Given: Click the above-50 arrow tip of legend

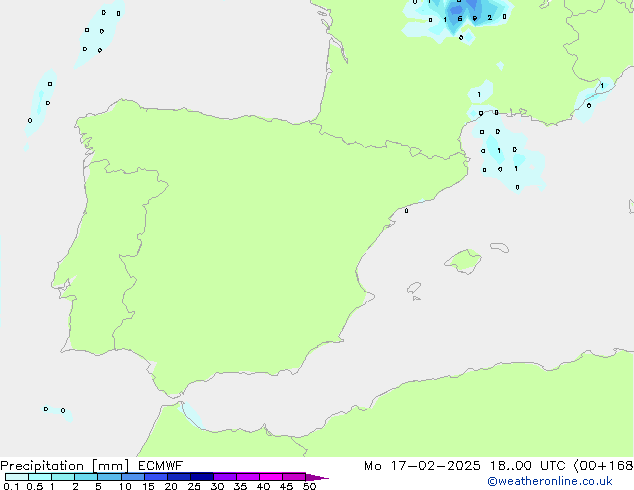Looking at the screenshot, I should coord(317,477).
